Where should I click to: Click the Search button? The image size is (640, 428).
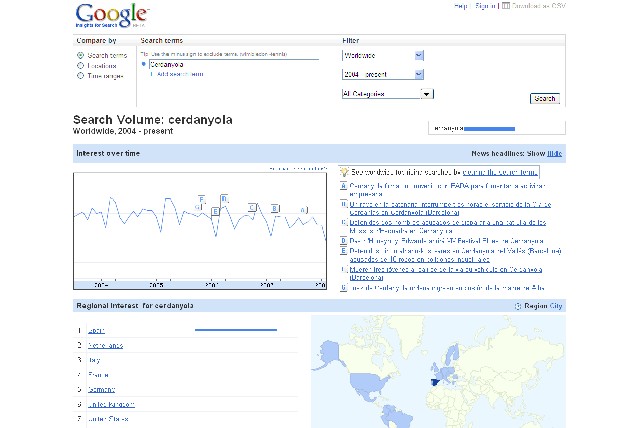tap(545, 99)
